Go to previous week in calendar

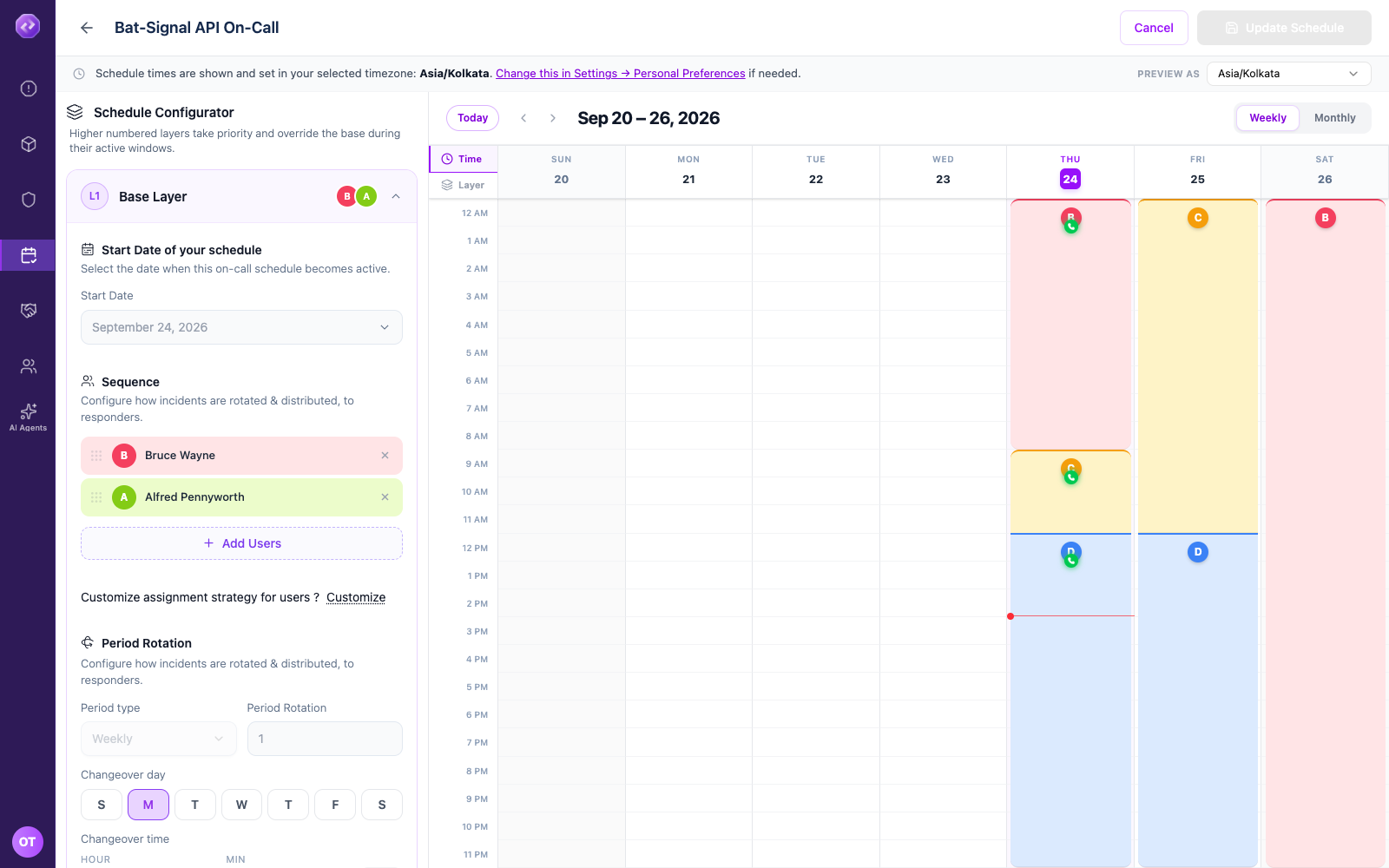(523, 118)
